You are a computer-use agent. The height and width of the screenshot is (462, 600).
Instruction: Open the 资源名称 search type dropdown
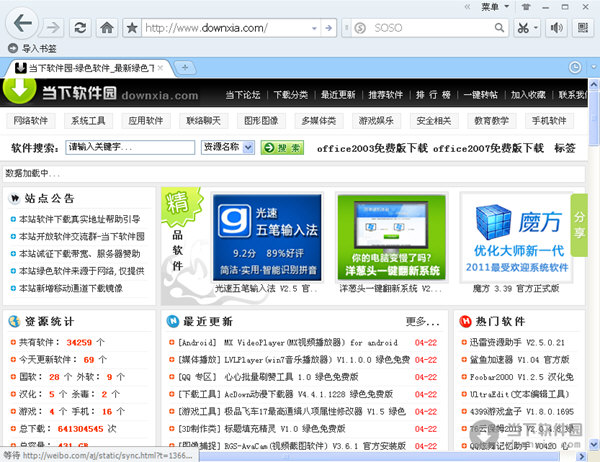(228, 147)
